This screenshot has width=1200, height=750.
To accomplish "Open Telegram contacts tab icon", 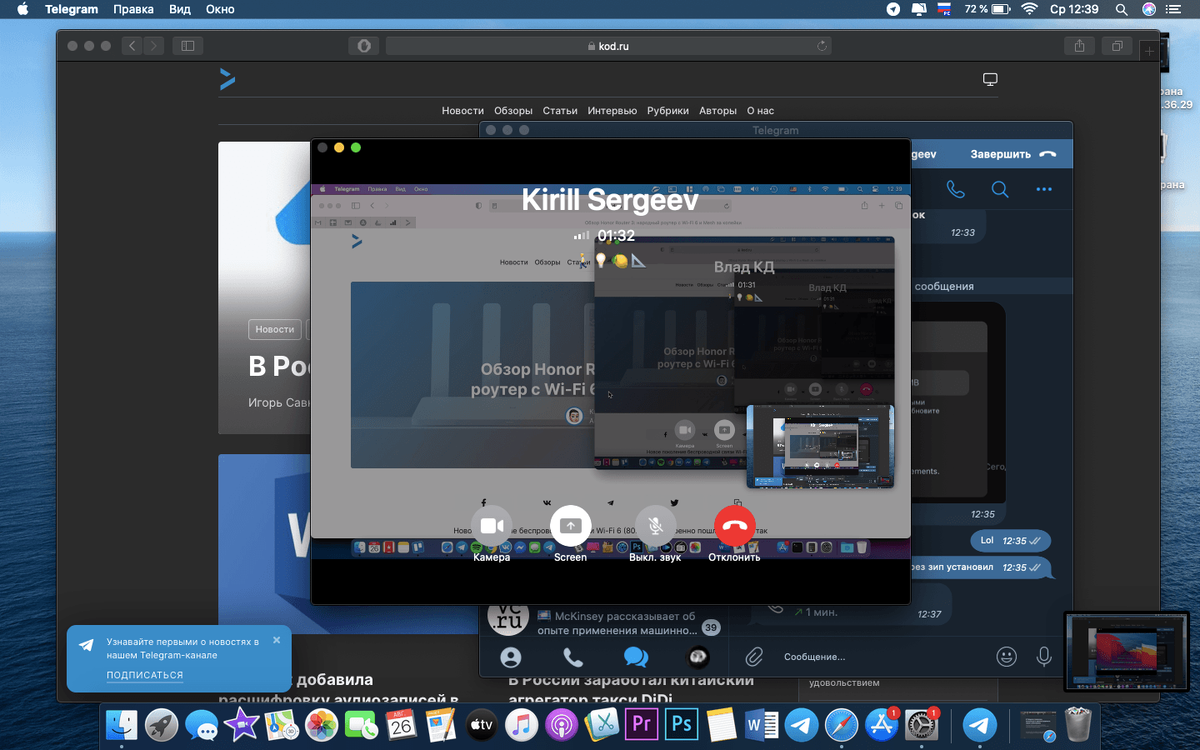I will tap(511, 657).
